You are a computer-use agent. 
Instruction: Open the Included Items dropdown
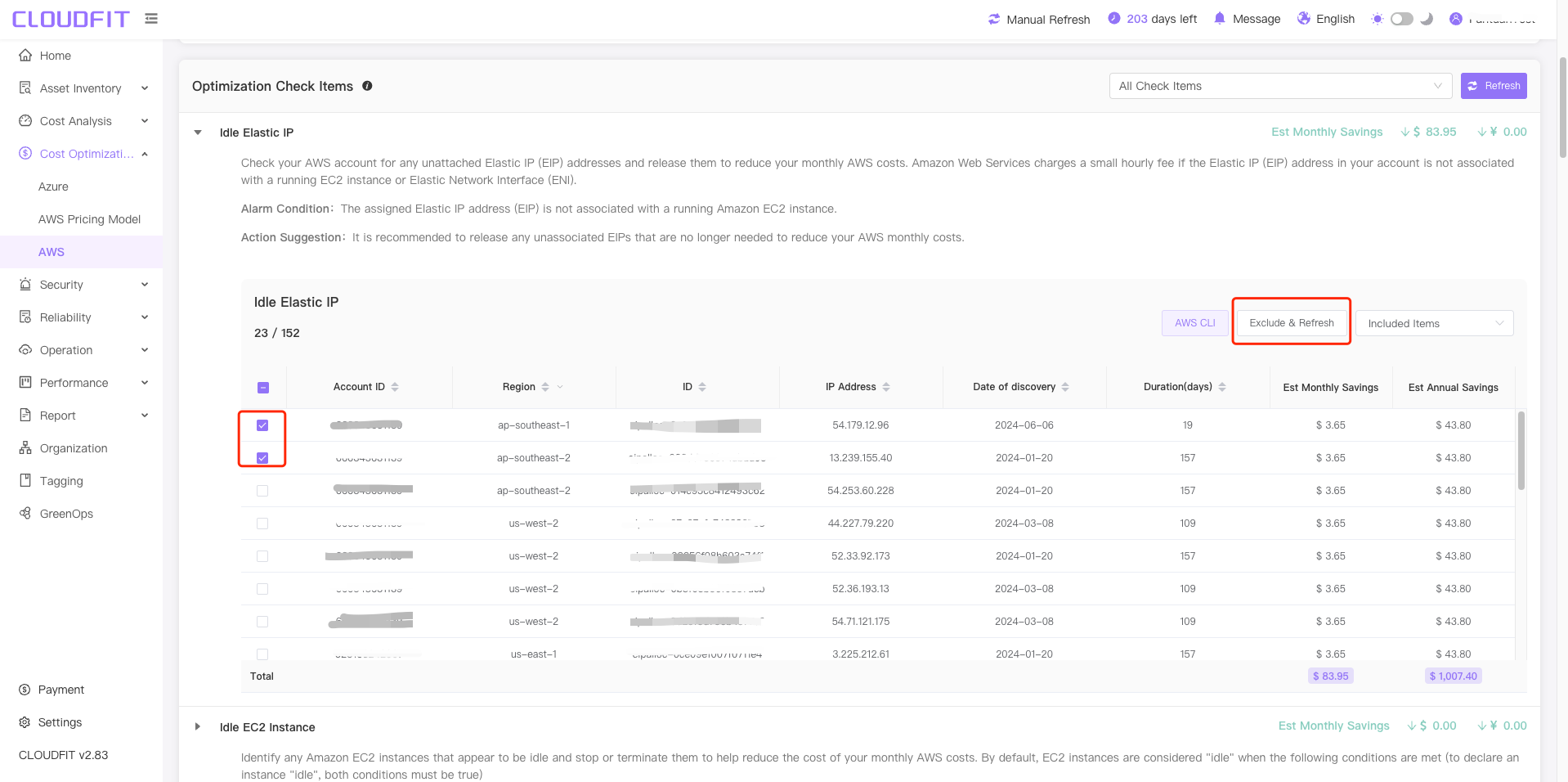click(1435, 323)
